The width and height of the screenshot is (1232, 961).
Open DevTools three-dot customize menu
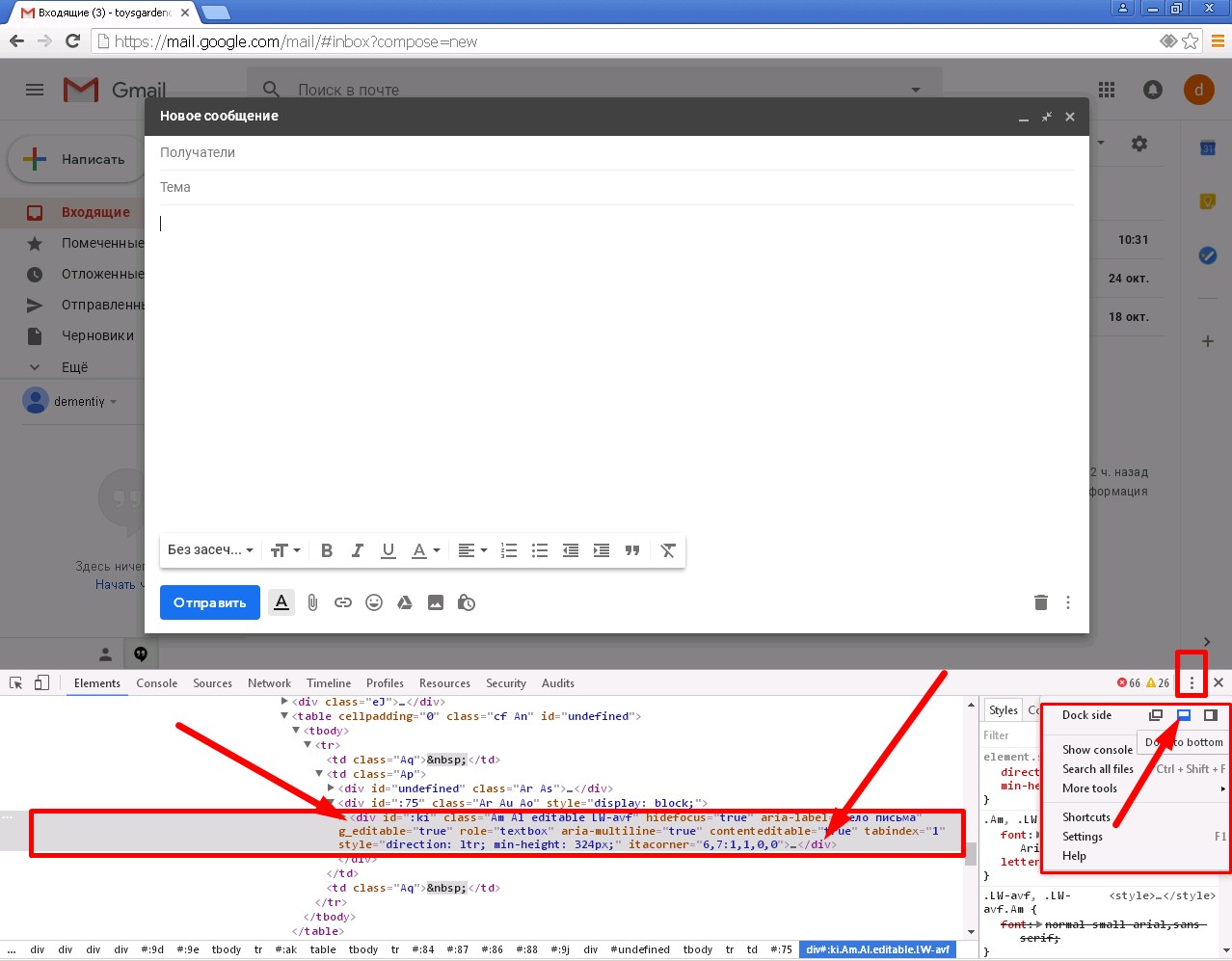(1192, 682)
